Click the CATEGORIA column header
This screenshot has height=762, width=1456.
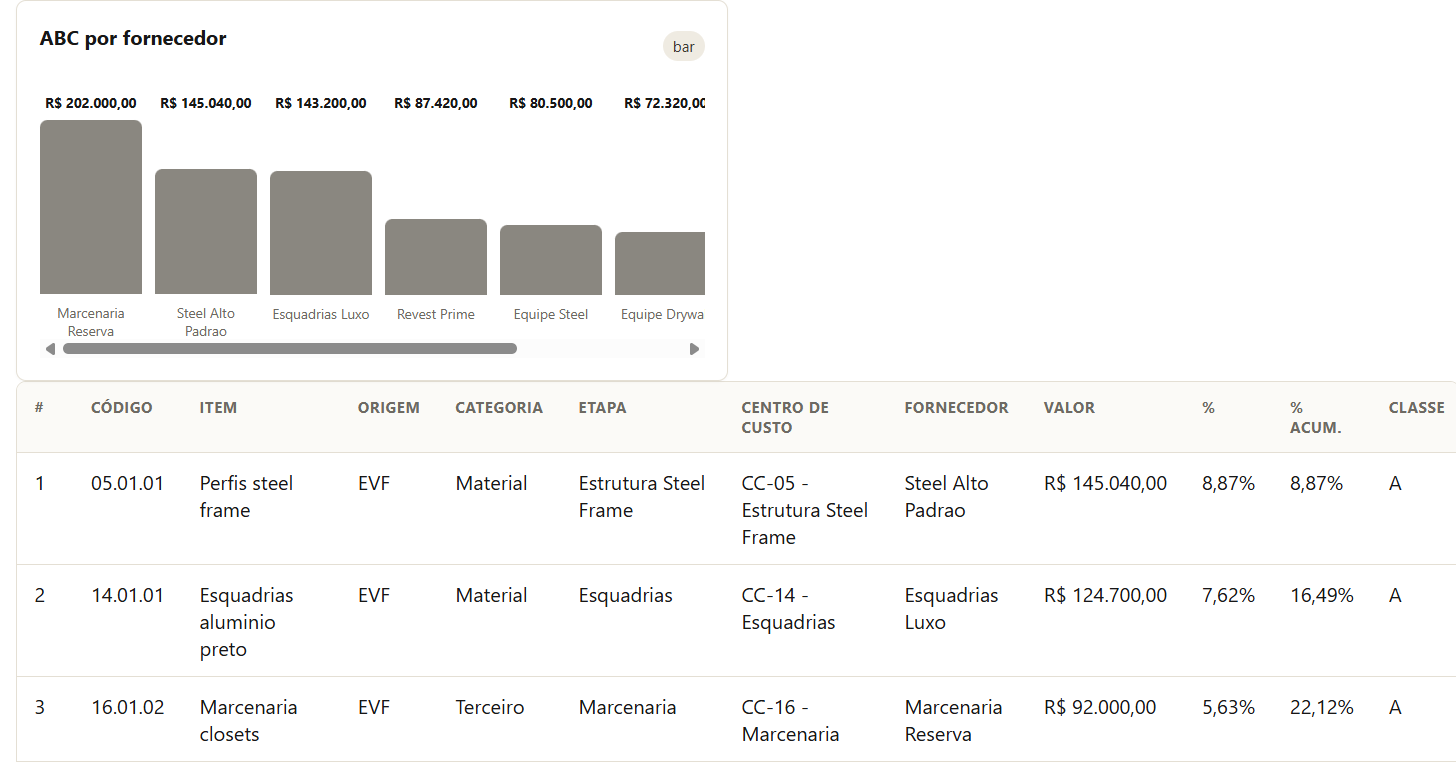click(x=499, y=408)
